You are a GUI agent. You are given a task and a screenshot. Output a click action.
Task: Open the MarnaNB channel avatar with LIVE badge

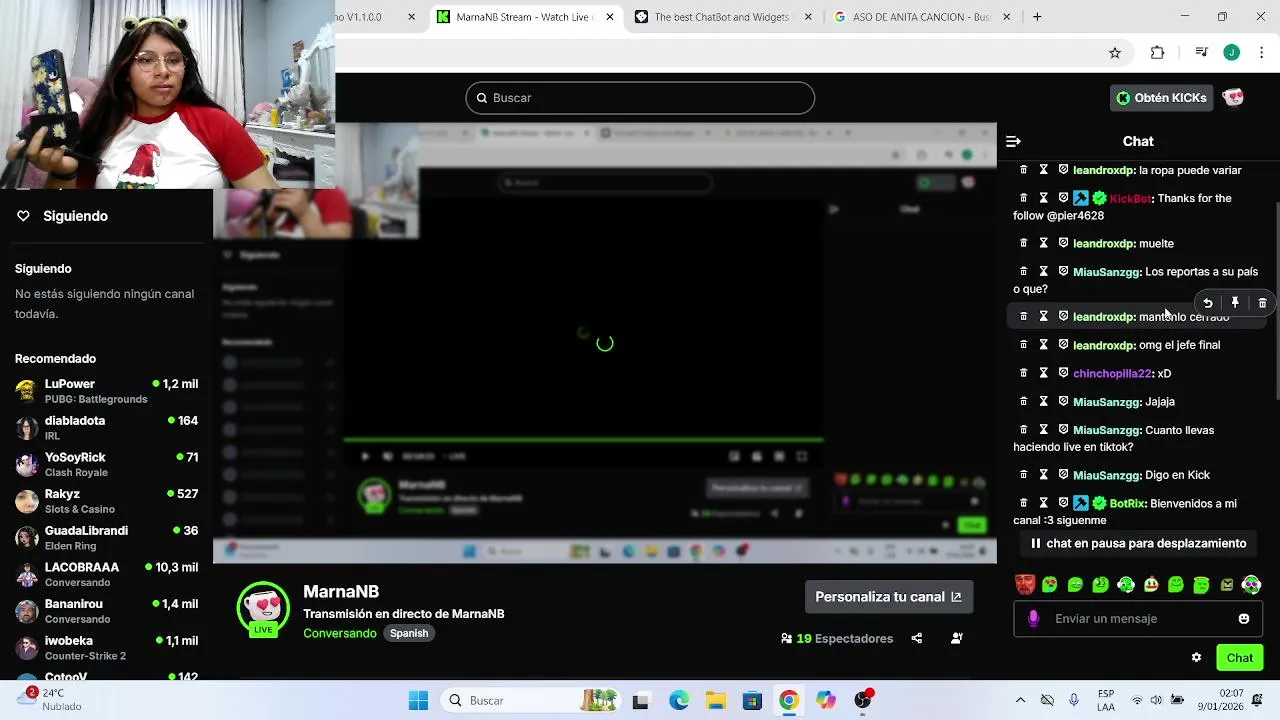coord(263,609)
